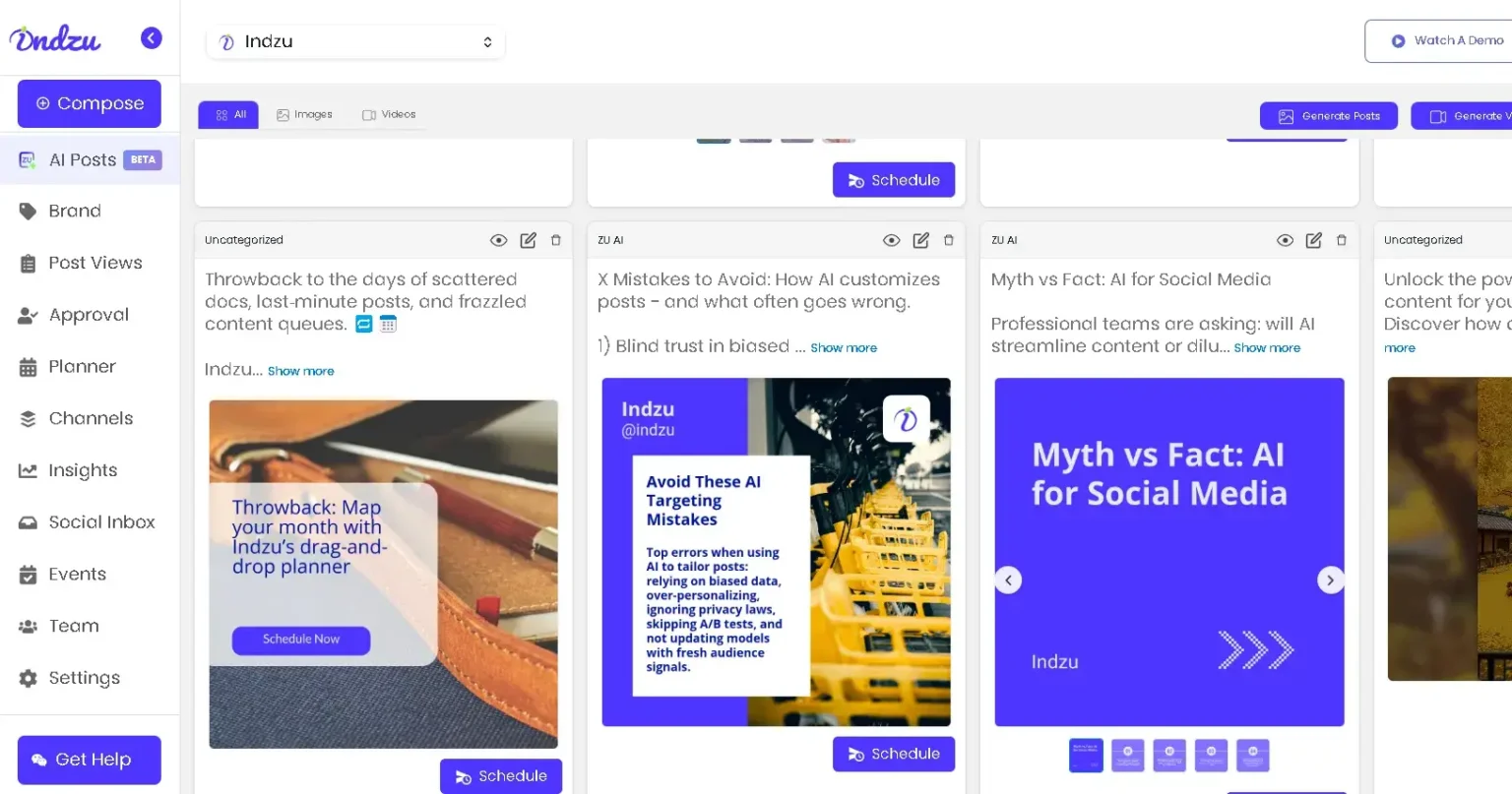Image resolution: width=1512 pixels, height=794 pixels.
Task: Click the Compose button
Action: 90,103
